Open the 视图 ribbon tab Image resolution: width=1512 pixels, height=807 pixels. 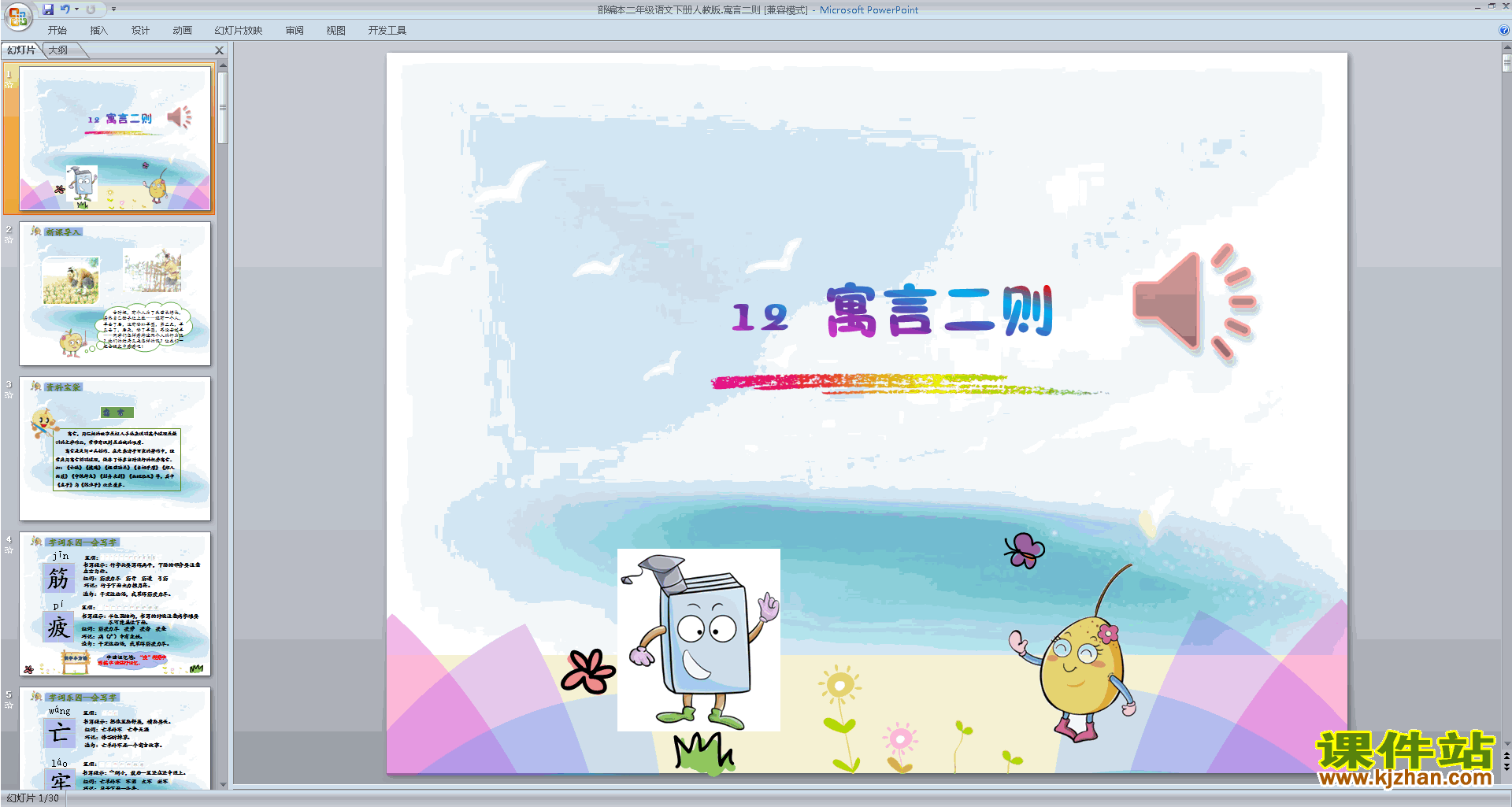336,31
